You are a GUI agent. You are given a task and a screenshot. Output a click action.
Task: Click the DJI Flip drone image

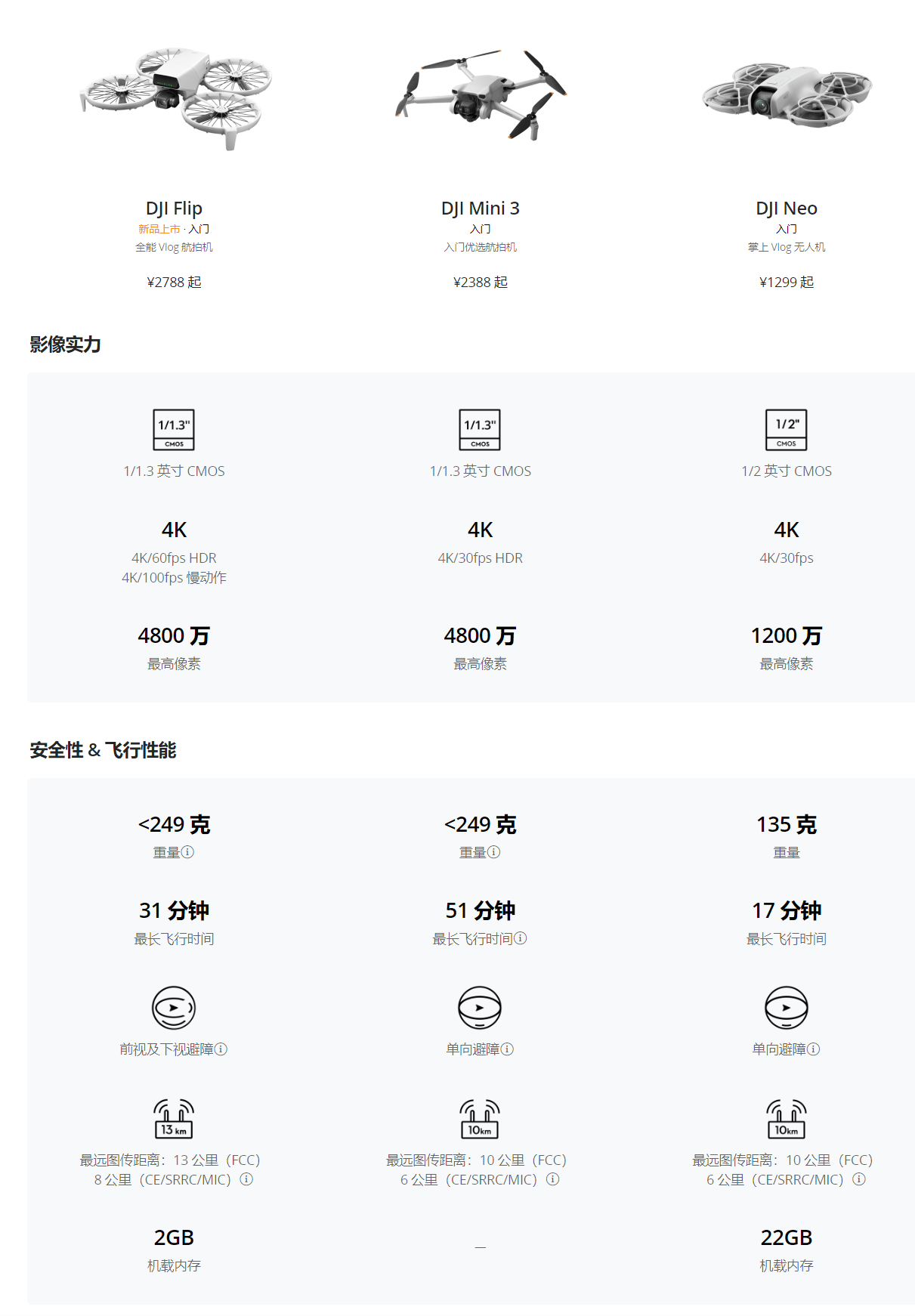(x=175, y=98)
